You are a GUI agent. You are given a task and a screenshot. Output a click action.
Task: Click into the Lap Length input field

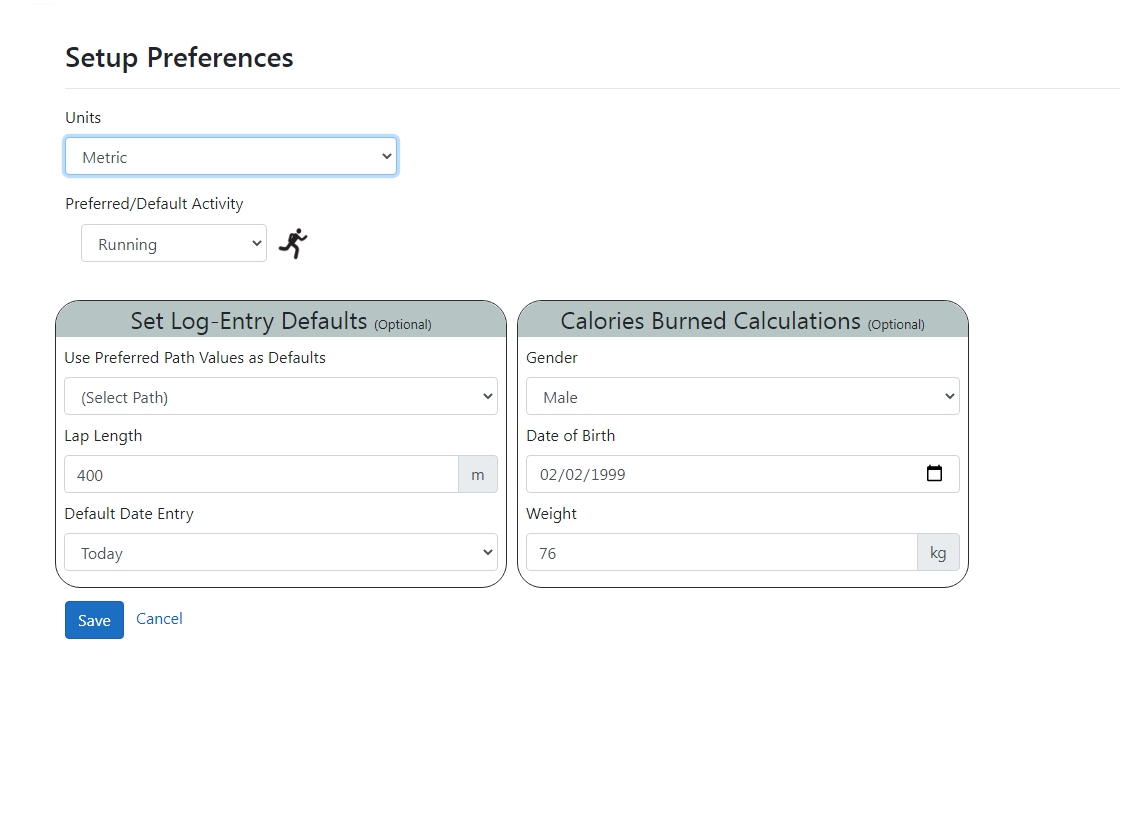tap(260, 475)
